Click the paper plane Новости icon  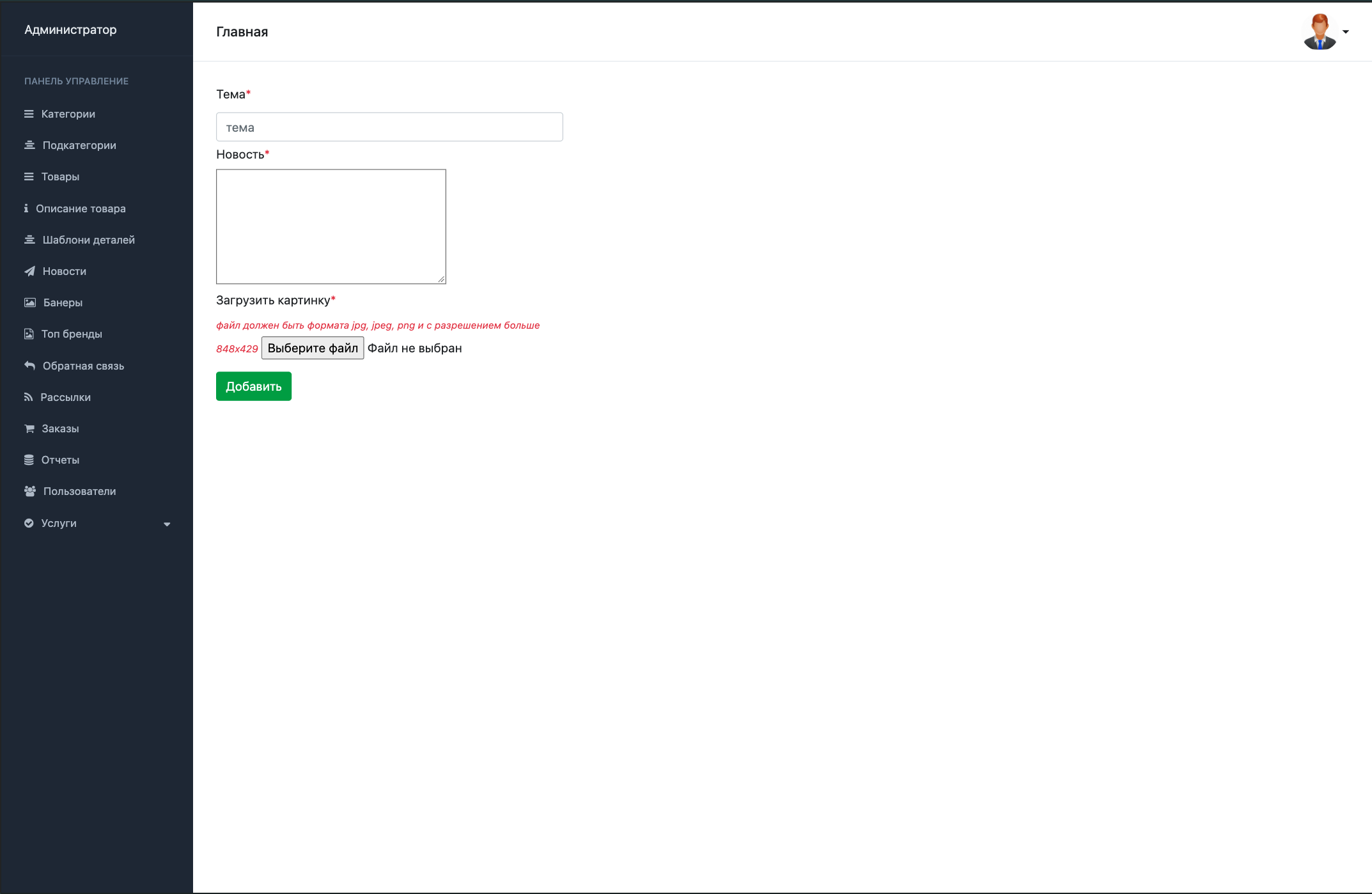tap(29, 271)
